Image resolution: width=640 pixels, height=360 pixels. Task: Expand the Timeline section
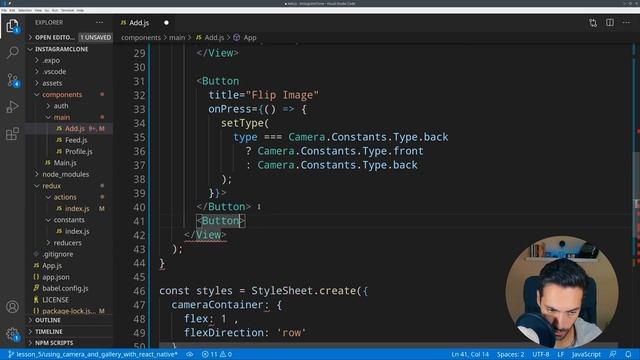tap(70, 331)
